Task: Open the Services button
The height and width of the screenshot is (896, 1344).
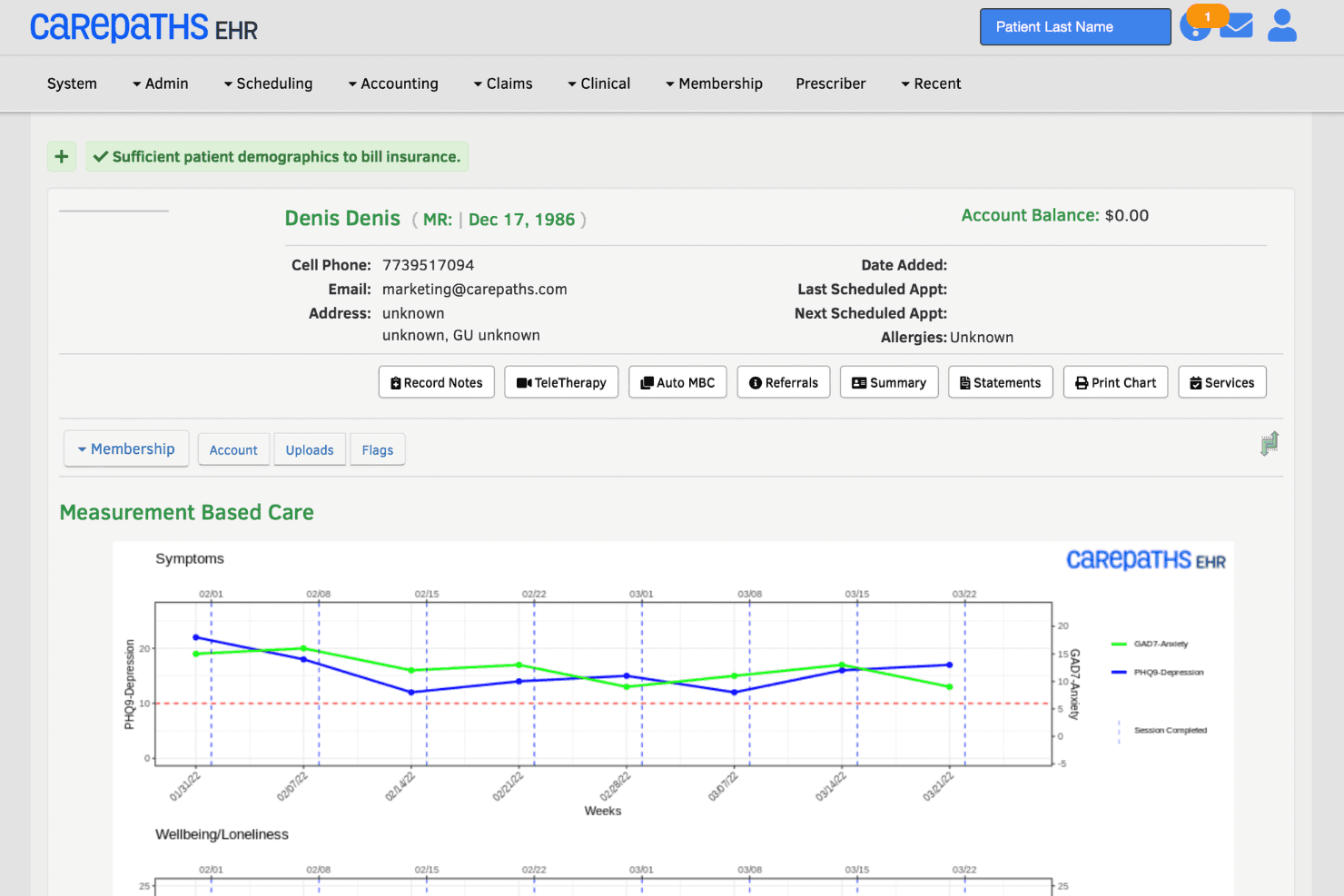Action: tap(1222, 382)
